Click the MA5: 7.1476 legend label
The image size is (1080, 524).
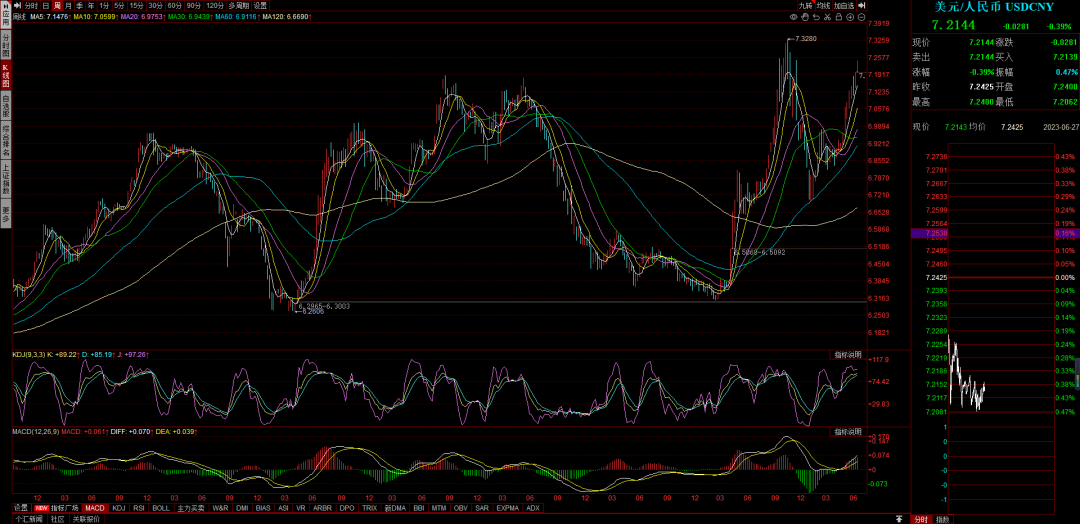[48, 17]
